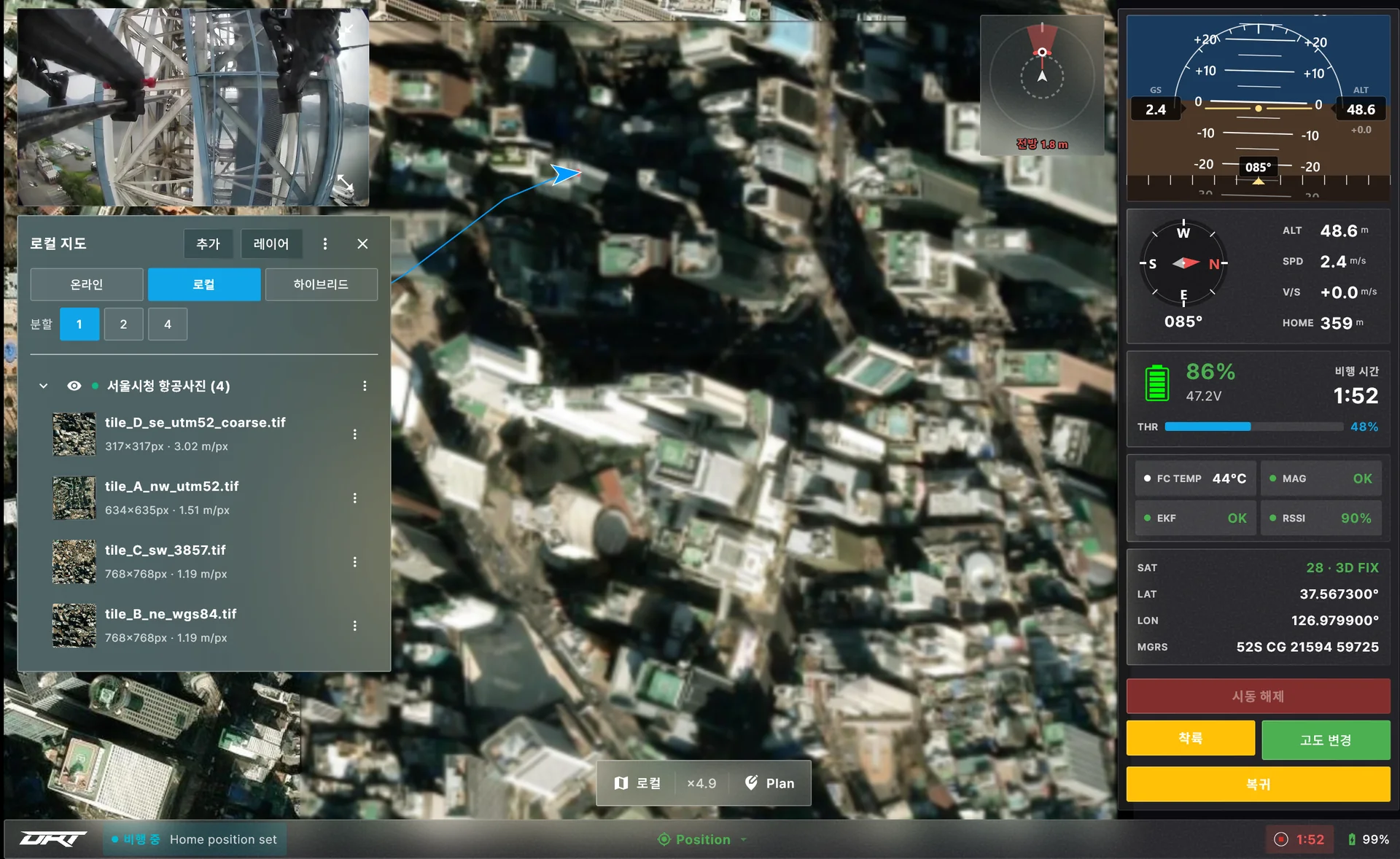
Task: Click the V/S +0.0 m/s value
Action: [x=1348, y=292]
